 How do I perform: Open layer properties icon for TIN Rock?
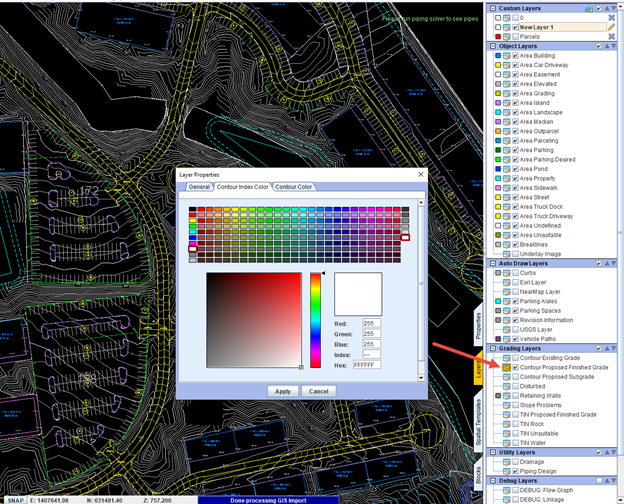coord(506,424)
